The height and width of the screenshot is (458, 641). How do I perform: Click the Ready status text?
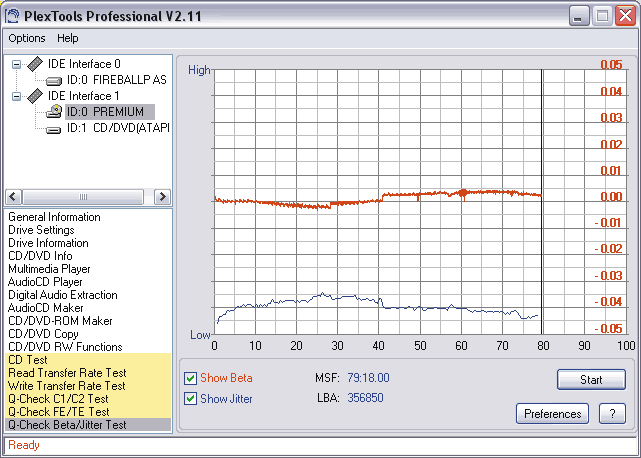(24, 445)
